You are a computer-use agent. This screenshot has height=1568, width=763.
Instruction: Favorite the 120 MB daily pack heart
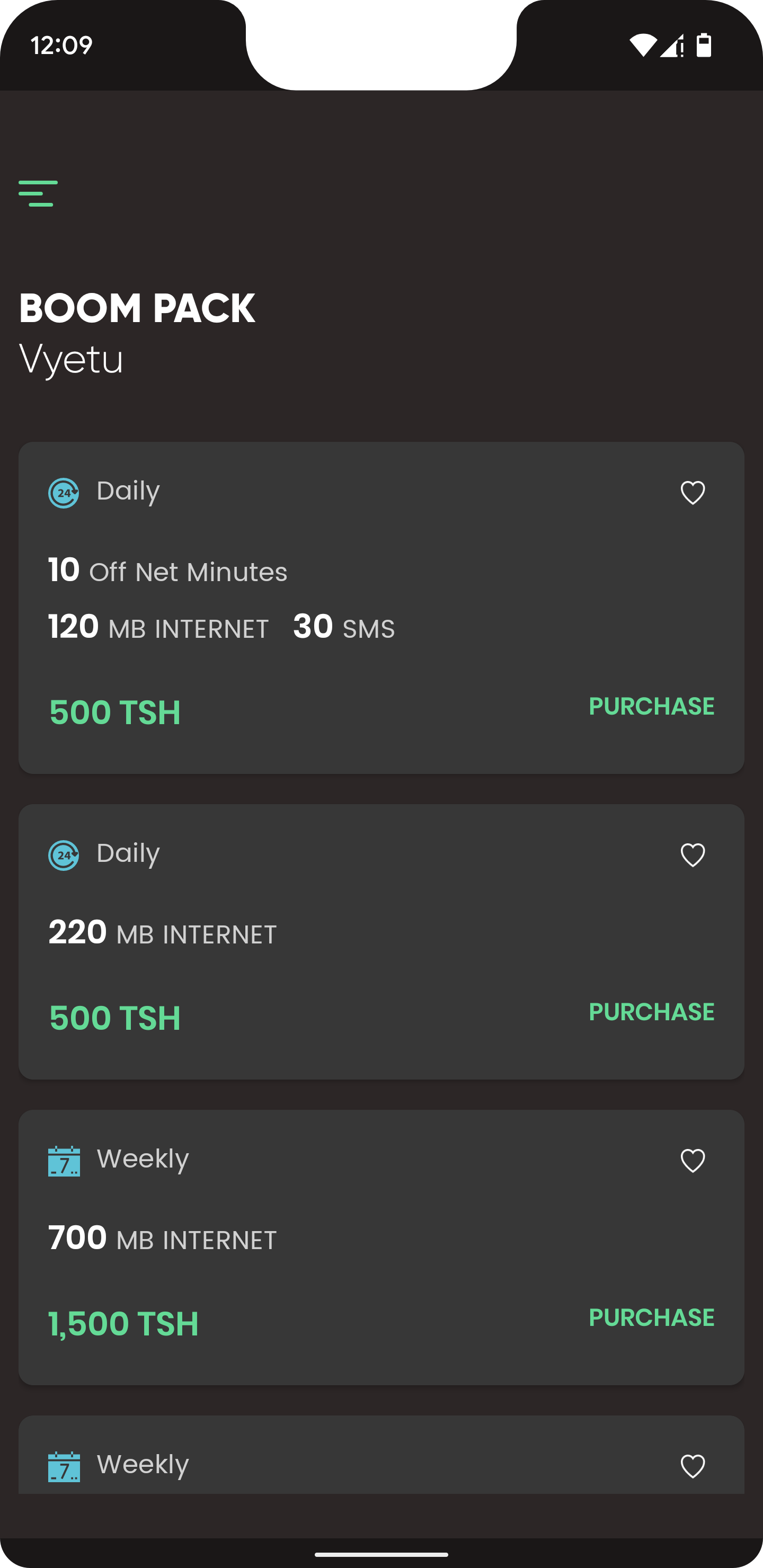(x=693, y=493)
